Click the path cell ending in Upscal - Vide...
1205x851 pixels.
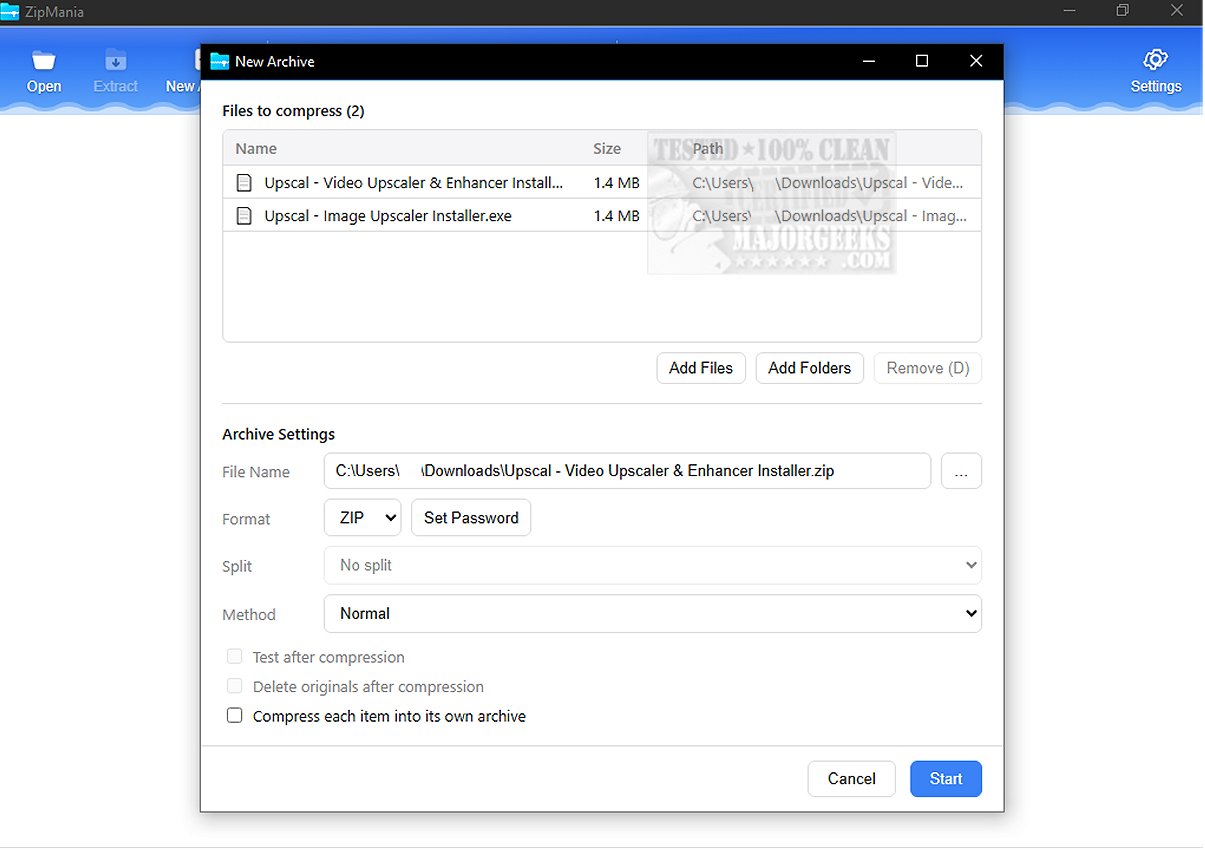[828, 183]
